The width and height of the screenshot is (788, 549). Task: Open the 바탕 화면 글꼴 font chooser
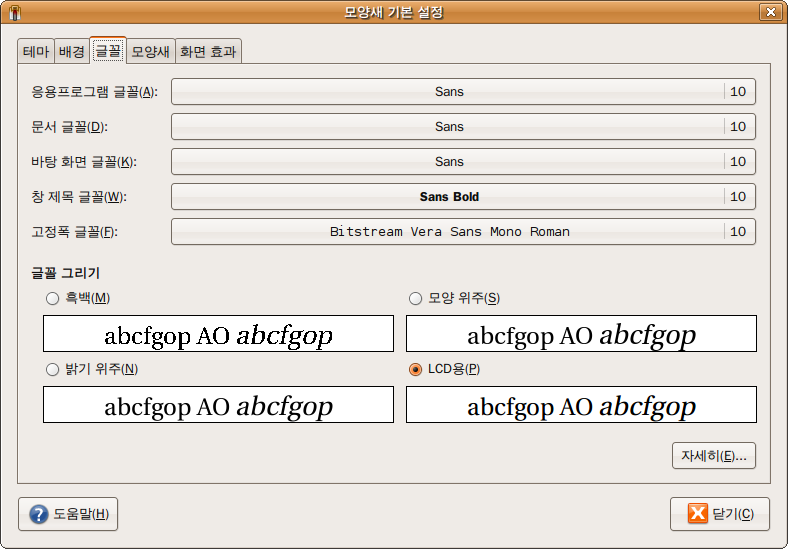[463, 161]
